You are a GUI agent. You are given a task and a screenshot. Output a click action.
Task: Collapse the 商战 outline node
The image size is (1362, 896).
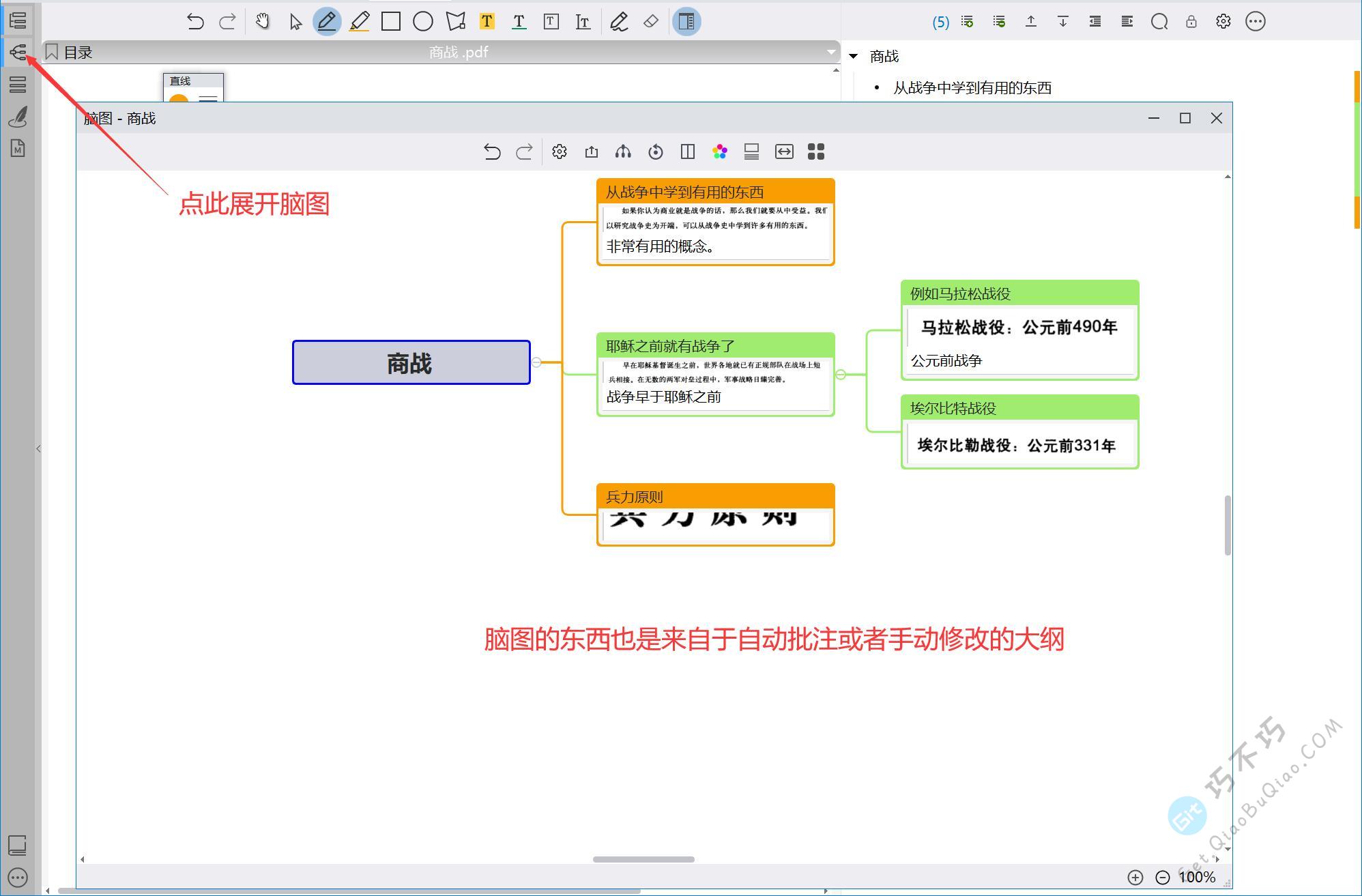click(853, 57)
